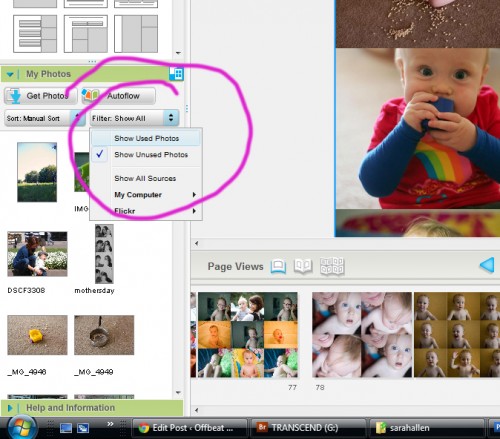500x439 pixels.
Task: Collapse the My Photos panel
Action: 10,74
